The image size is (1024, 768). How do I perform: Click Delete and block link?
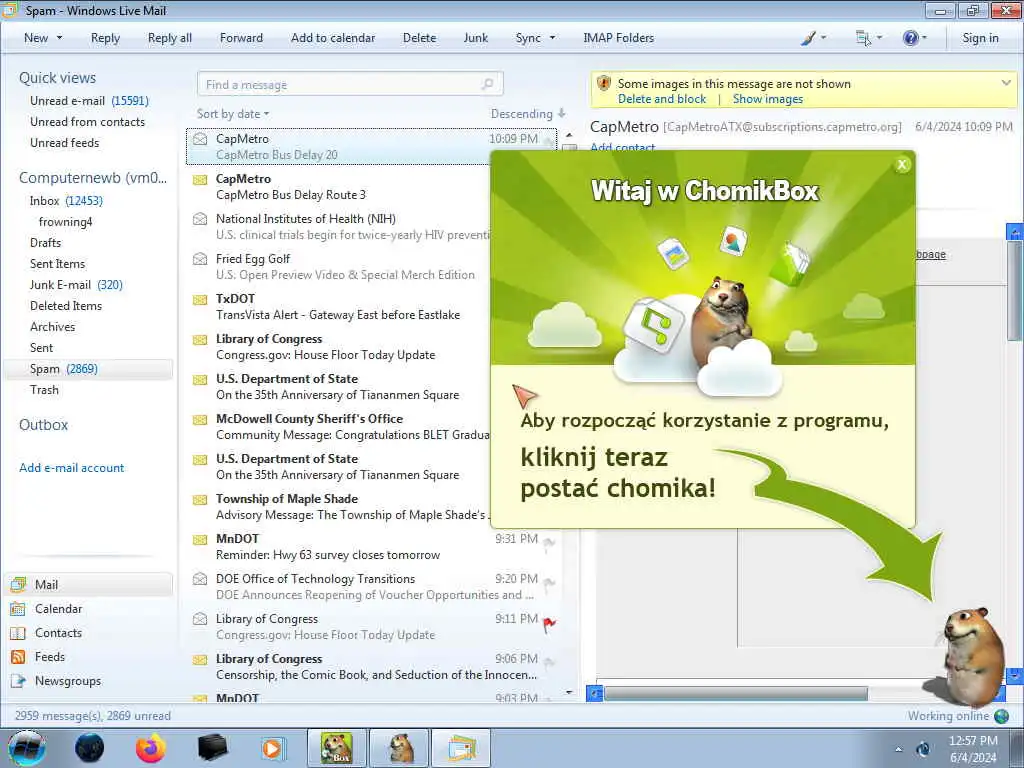coord(662,99)
